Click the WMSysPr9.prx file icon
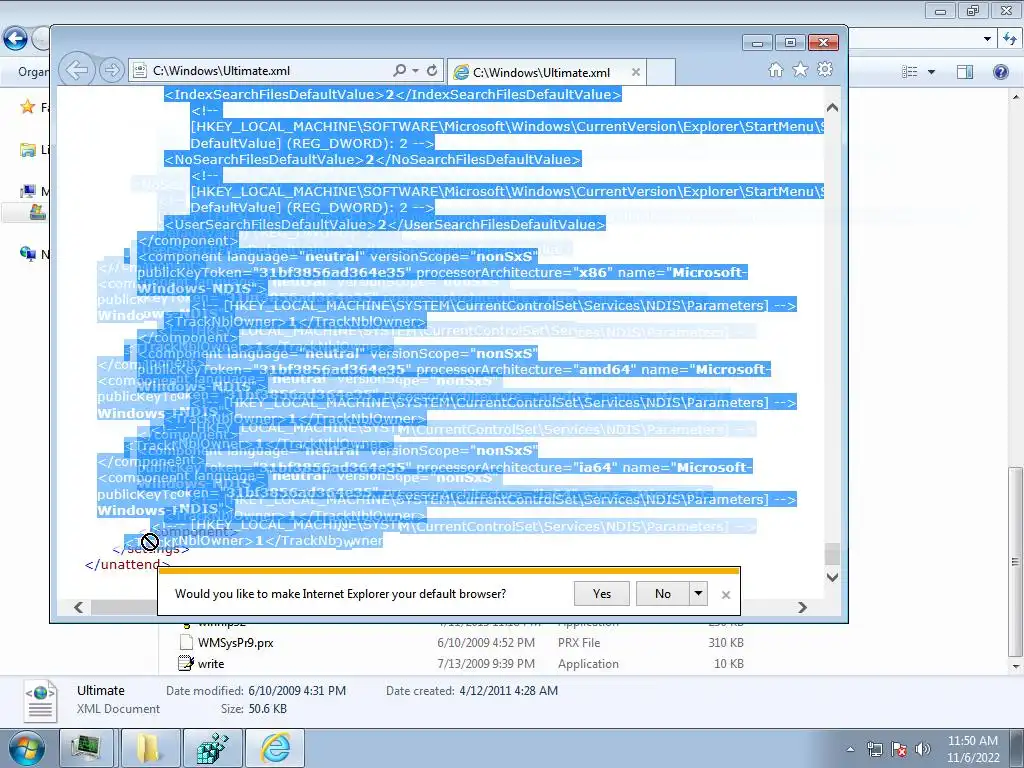1024x768 pixels. (186, 643)
